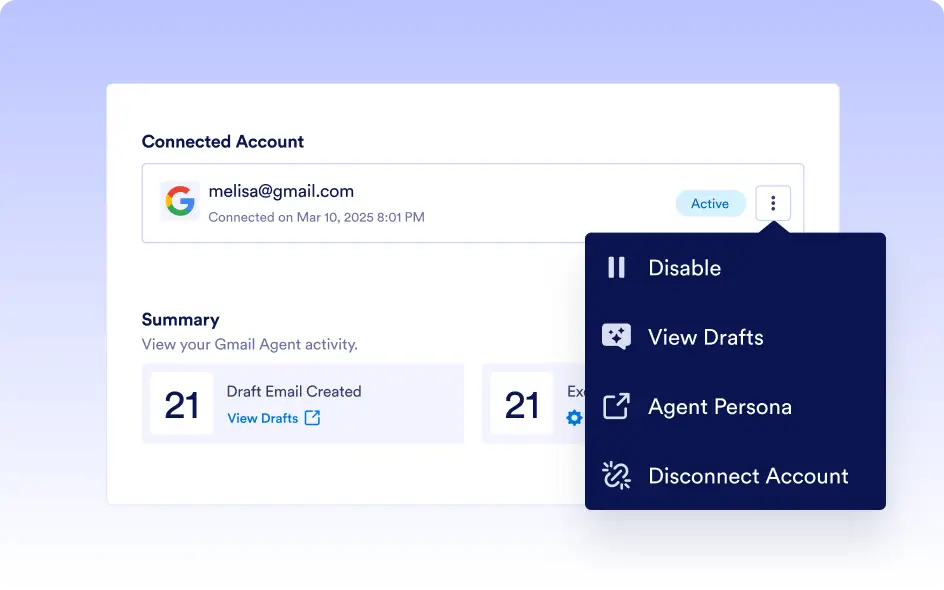This screenshot has height=590, width=944.
Task: Click the sparkle chat drafts icon
Action: [616, 337]
